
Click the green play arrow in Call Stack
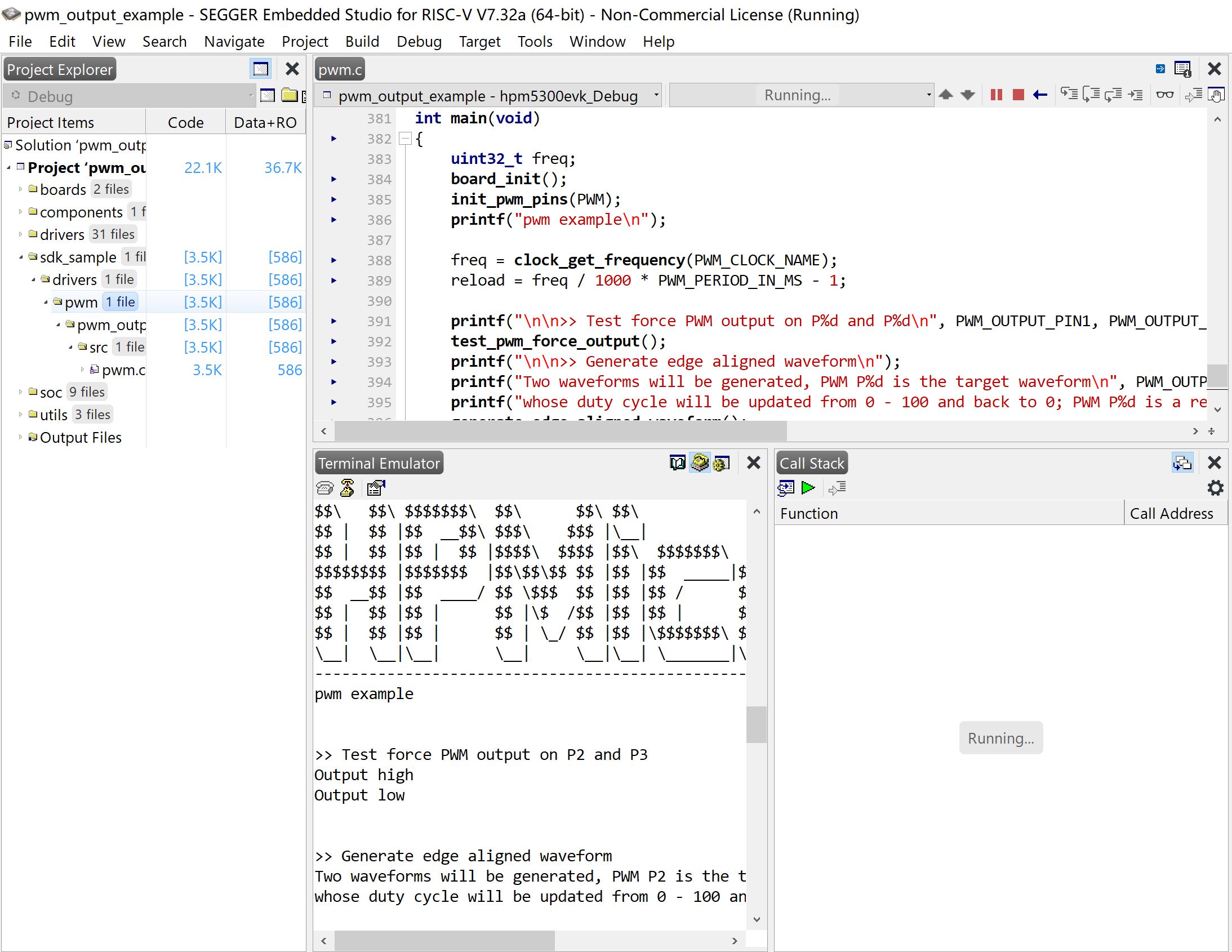click(808, 487)
